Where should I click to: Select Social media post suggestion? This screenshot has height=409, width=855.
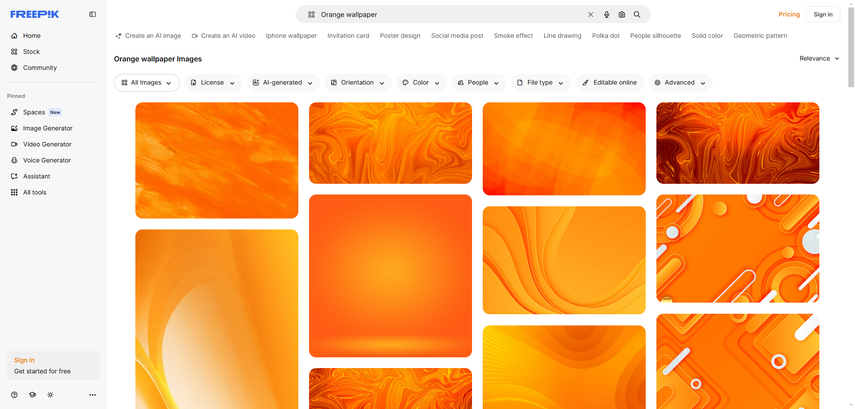pos(457,35)
